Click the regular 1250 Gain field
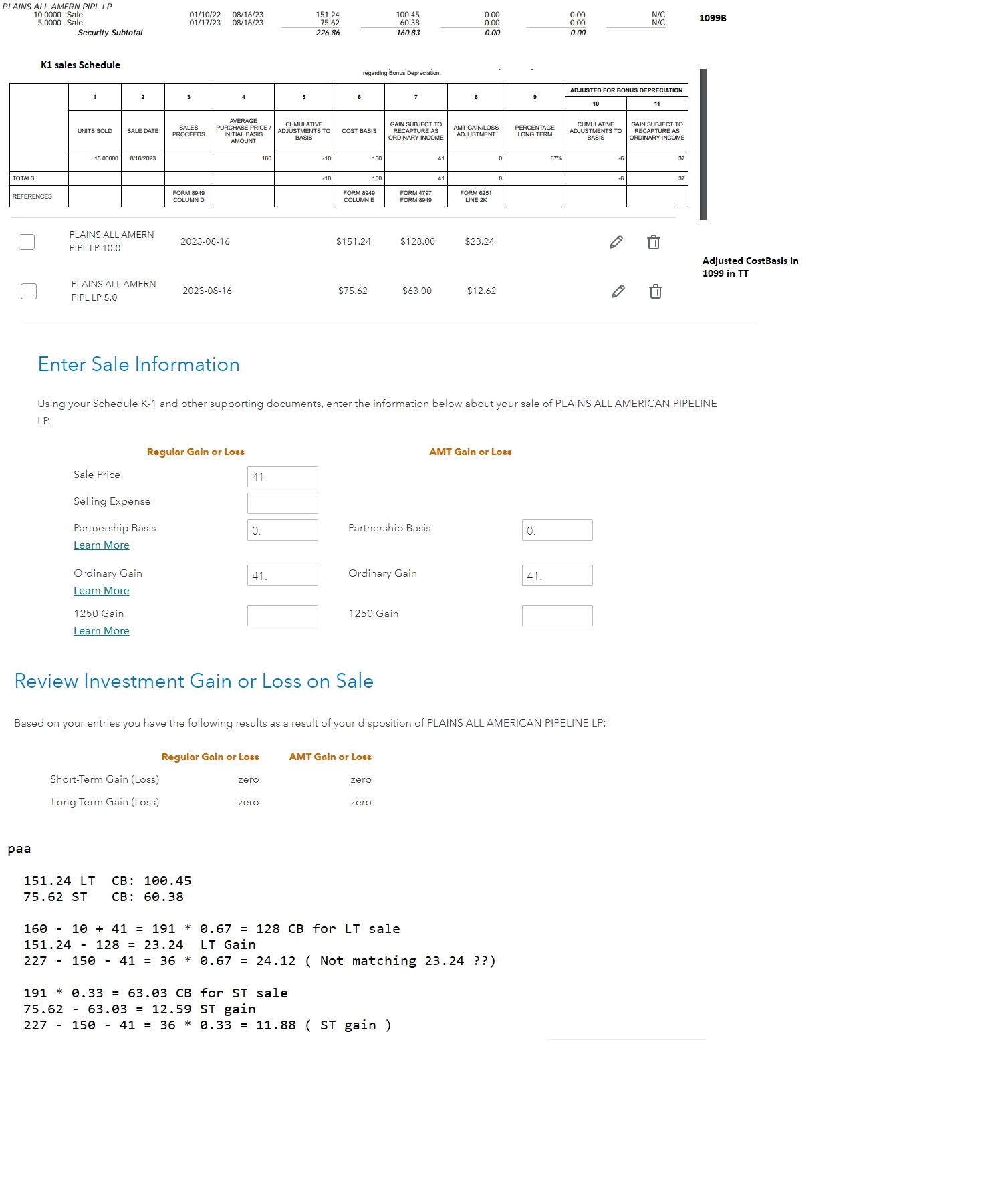Viewport: 1008px width, 1183px height. [x=283, y=616]
